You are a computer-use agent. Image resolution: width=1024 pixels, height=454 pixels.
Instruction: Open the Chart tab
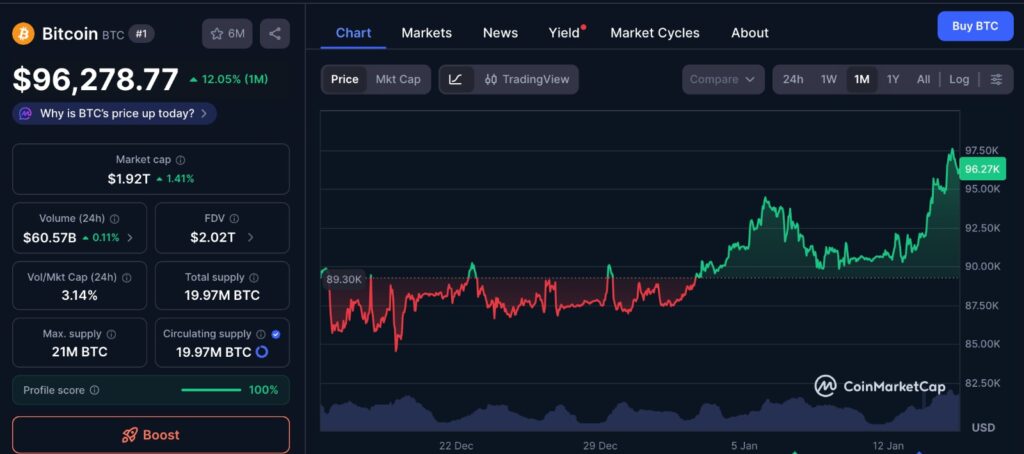353,33
